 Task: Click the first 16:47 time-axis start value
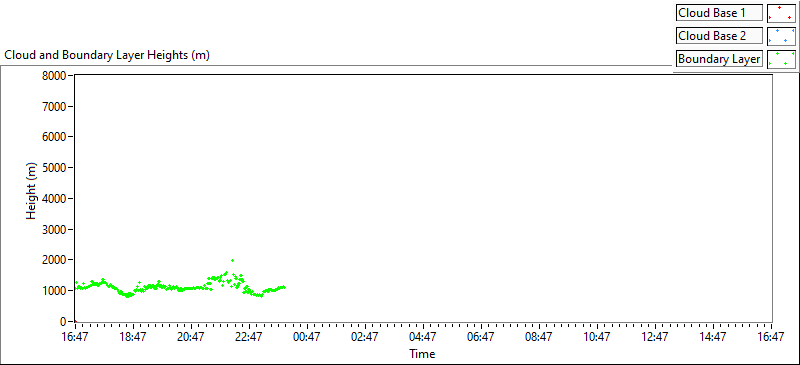point(75,336)
